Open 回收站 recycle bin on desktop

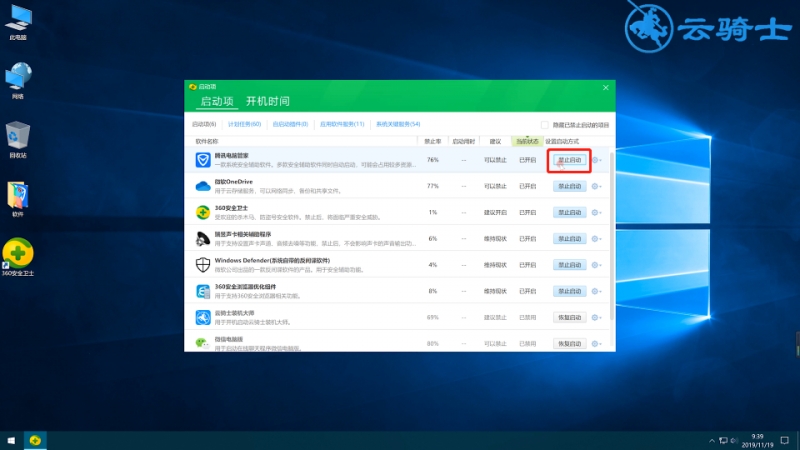18,139
